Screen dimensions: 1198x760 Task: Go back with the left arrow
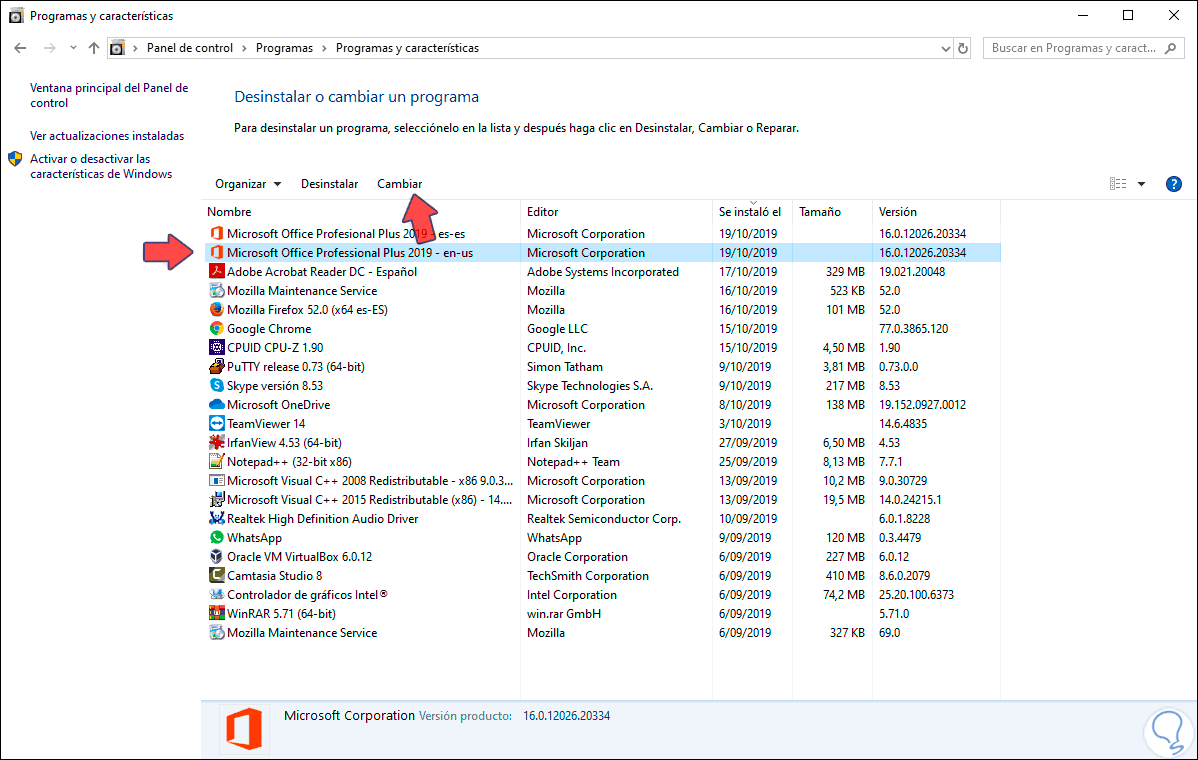coord(21,48)
